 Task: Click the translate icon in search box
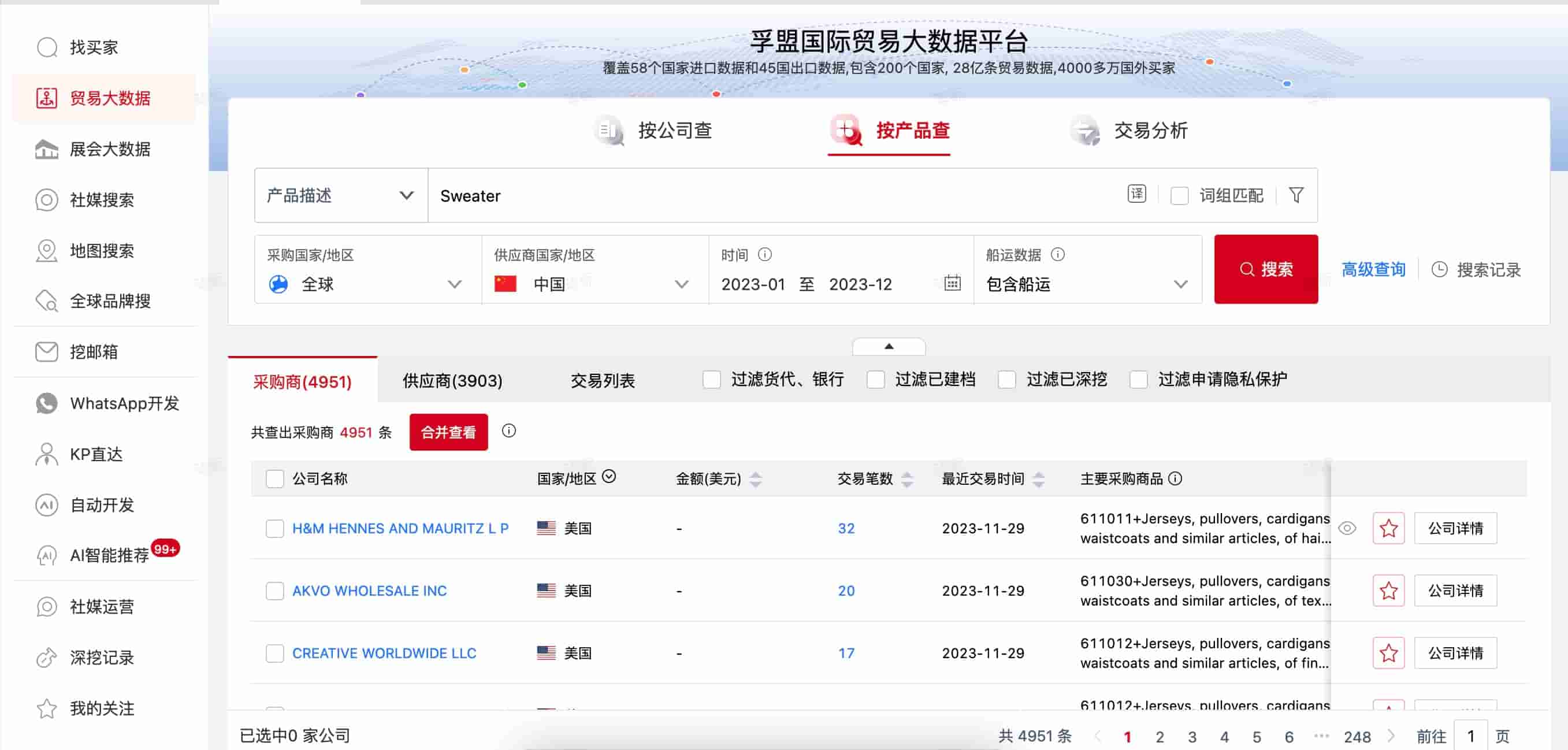pos(1136,194)
